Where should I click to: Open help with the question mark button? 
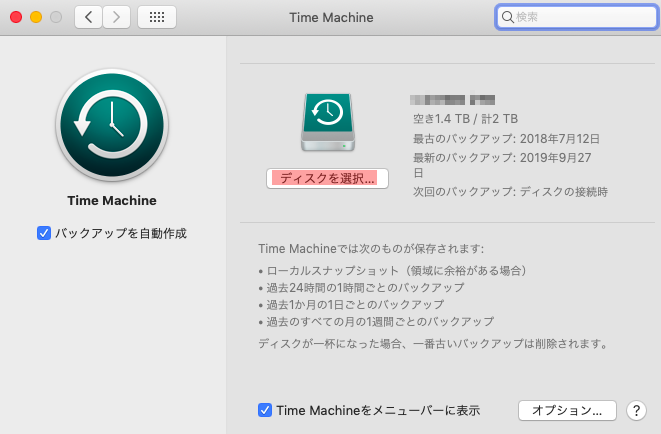634,410
